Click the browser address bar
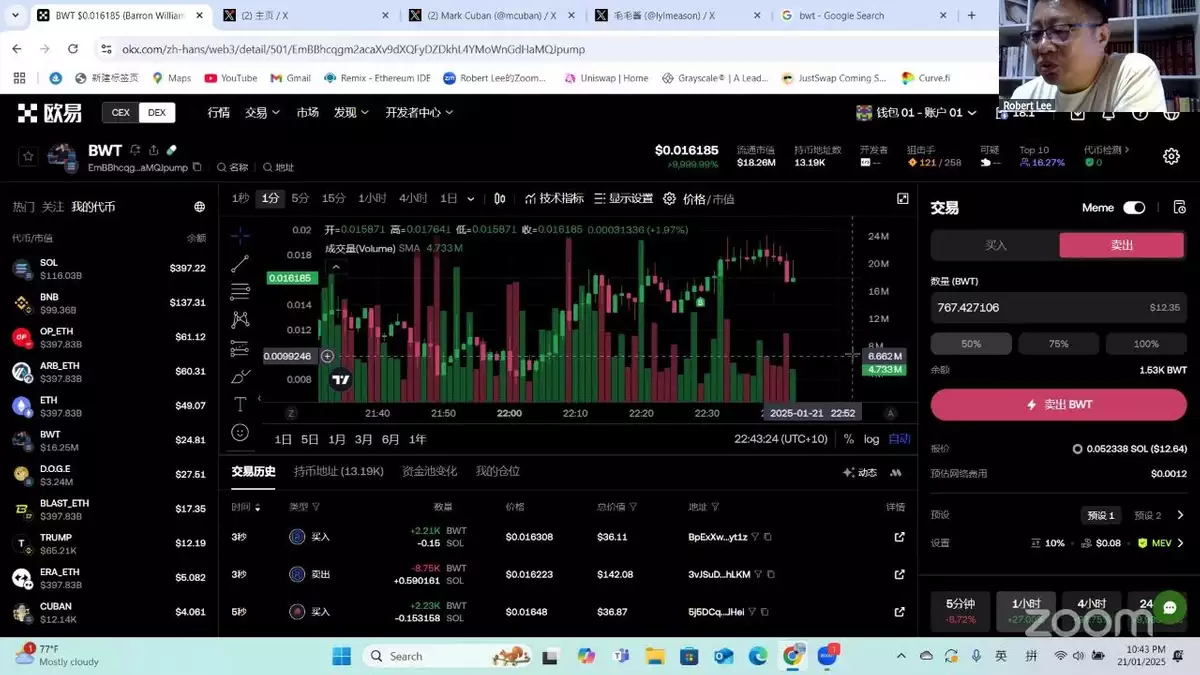 [540, 49]
